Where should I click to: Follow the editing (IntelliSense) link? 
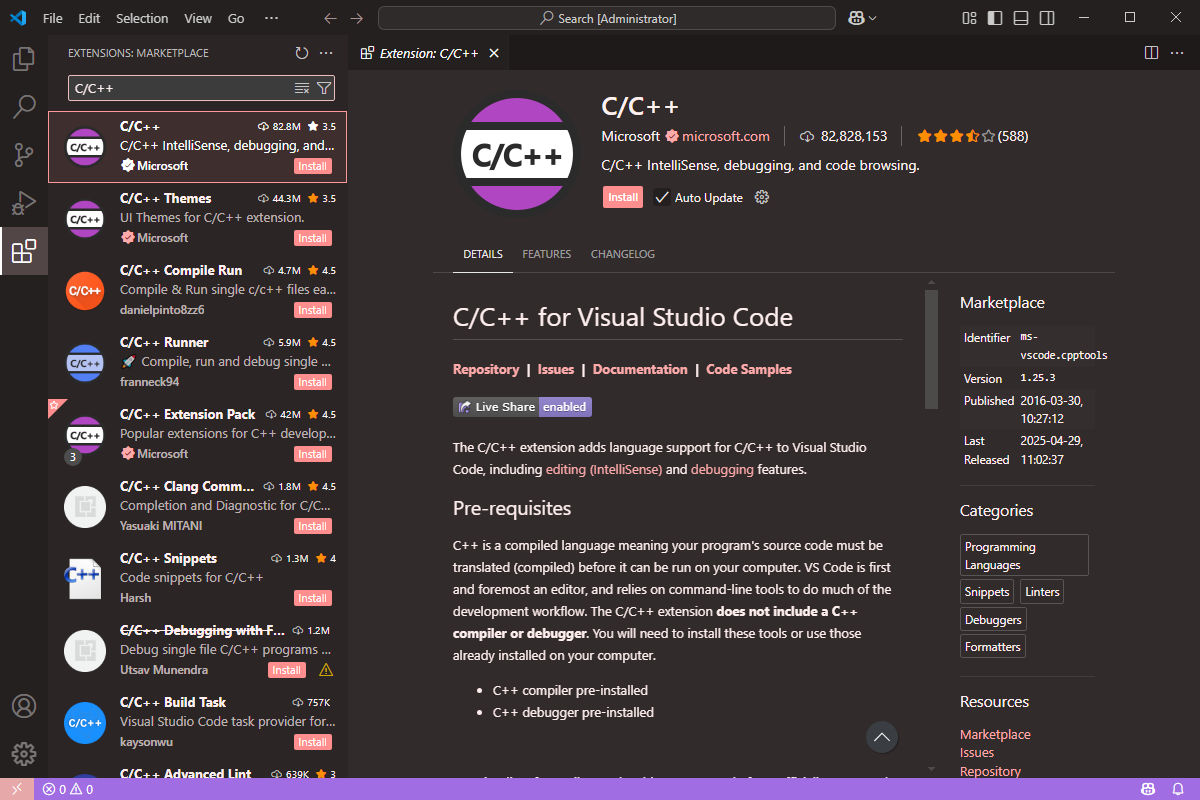[604, 469]
